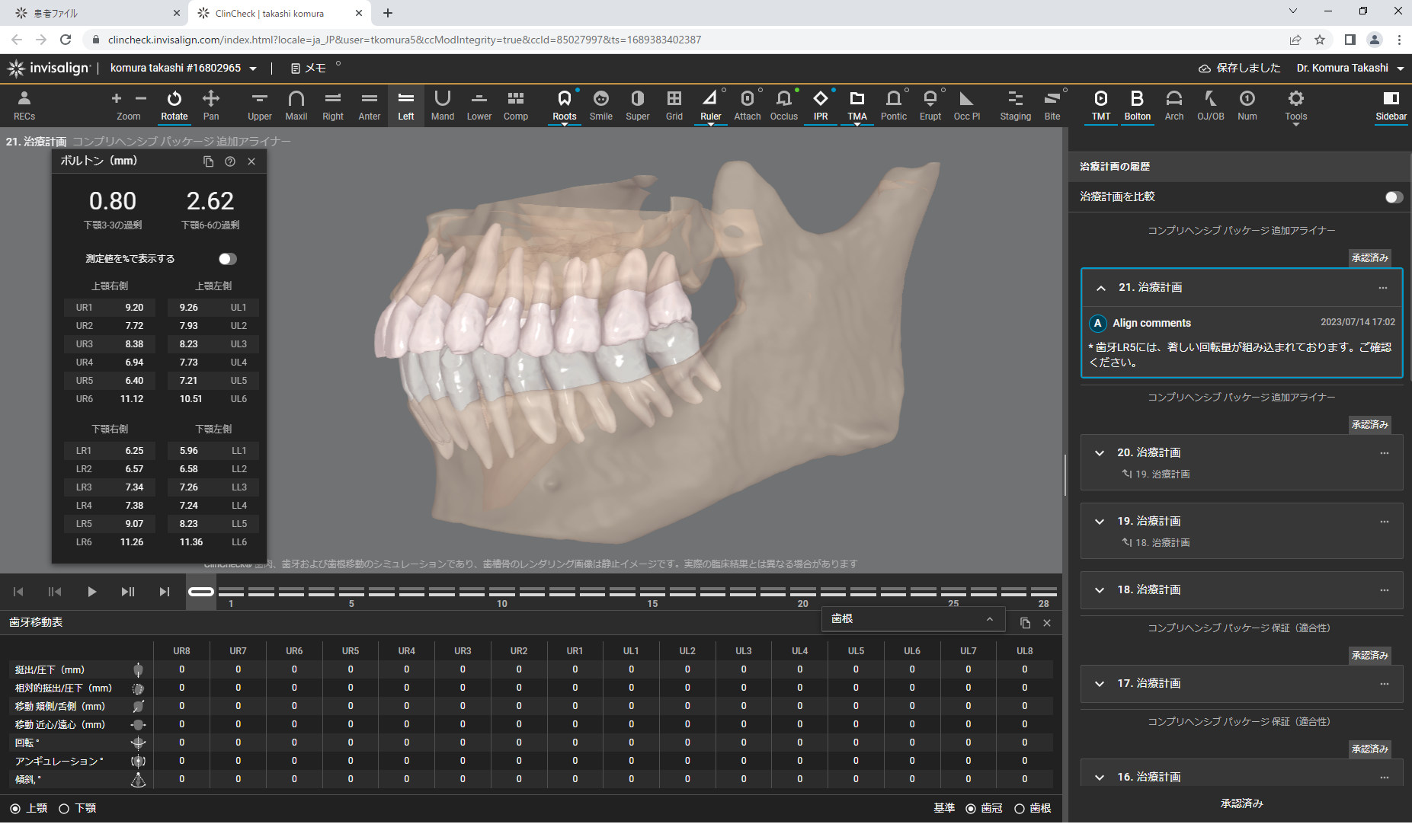Activate the Attach attachments icon

pos(747,105)
